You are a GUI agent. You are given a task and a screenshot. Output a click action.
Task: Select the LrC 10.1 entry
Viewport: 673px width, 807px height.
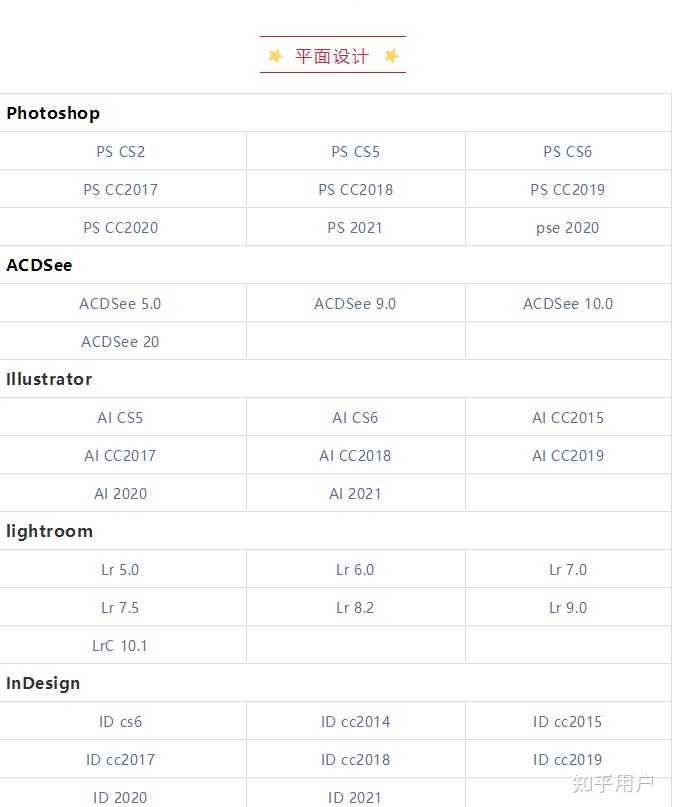pos(120,646)
